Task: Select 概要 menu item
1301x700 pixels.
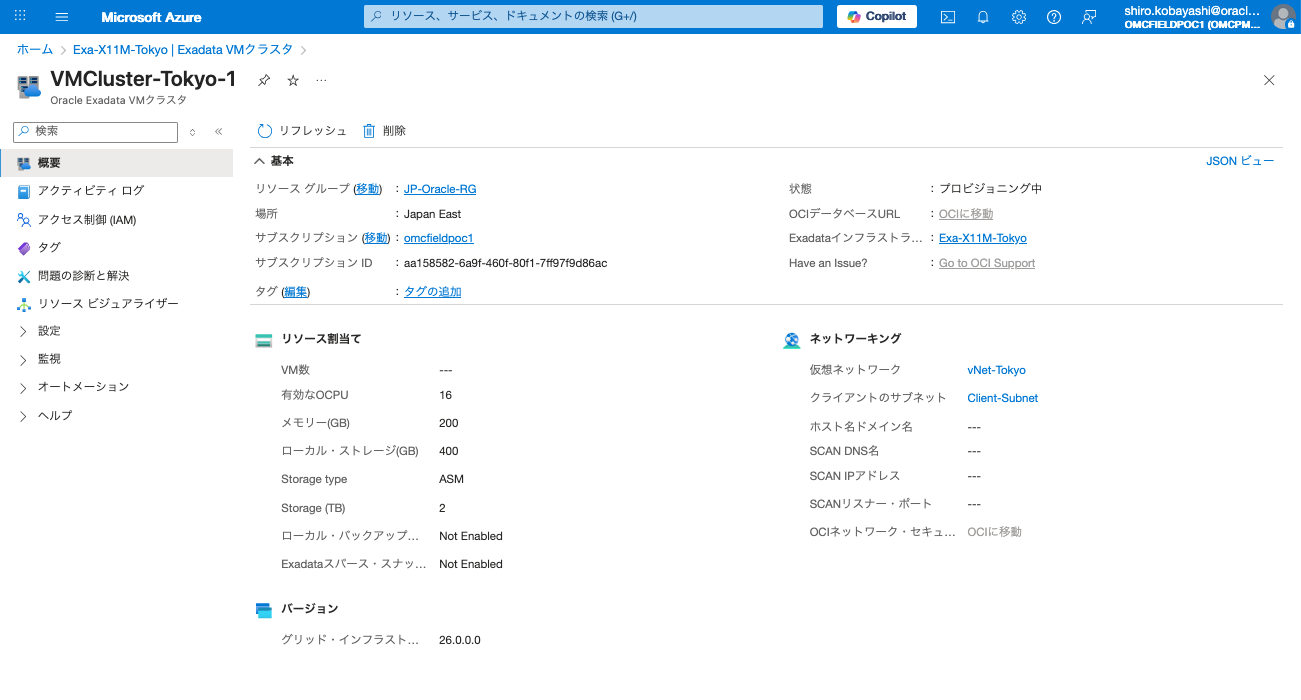Action: point(116,163)
